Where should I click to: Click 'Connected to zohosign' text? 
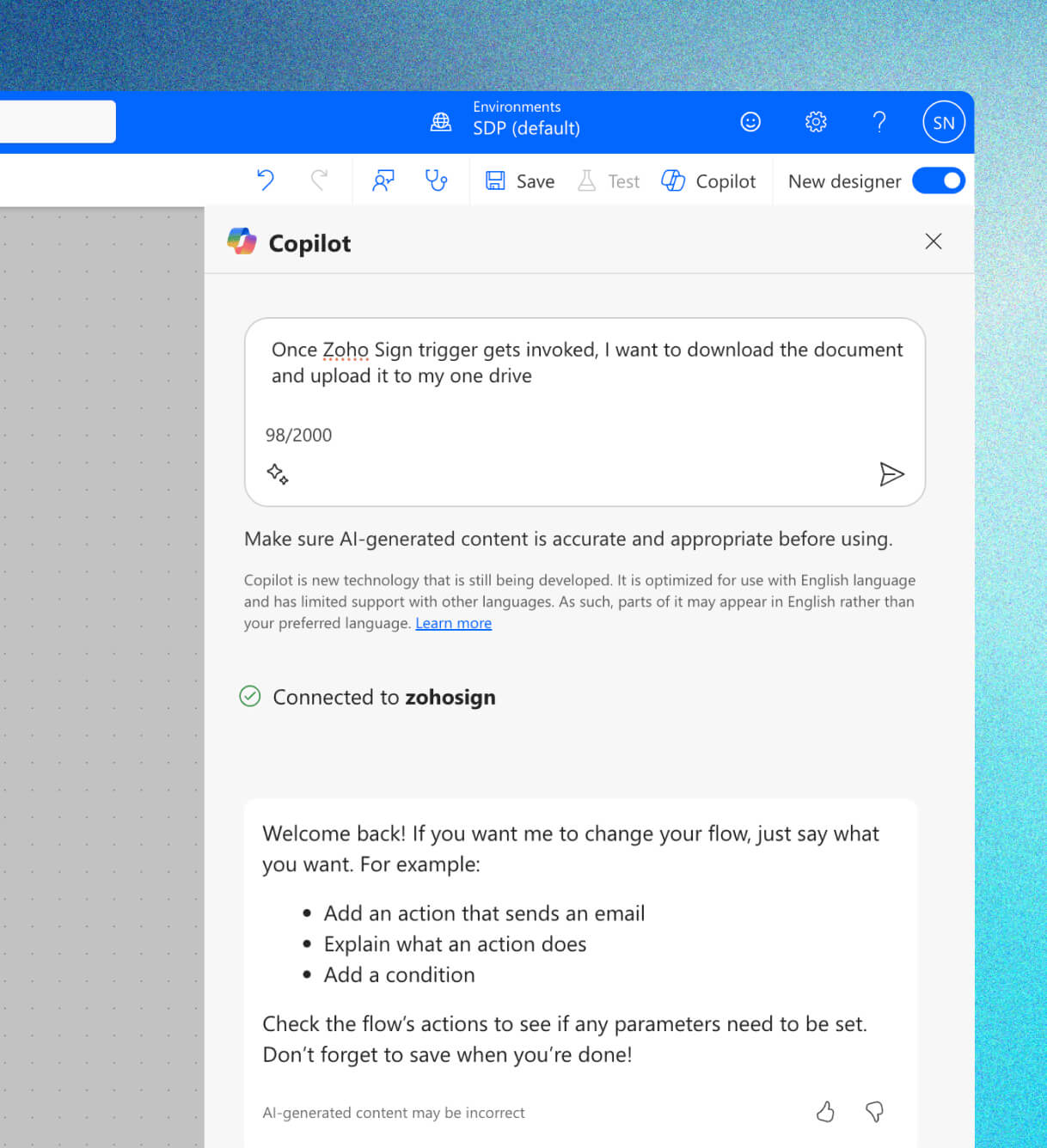[x=384, y=697]
